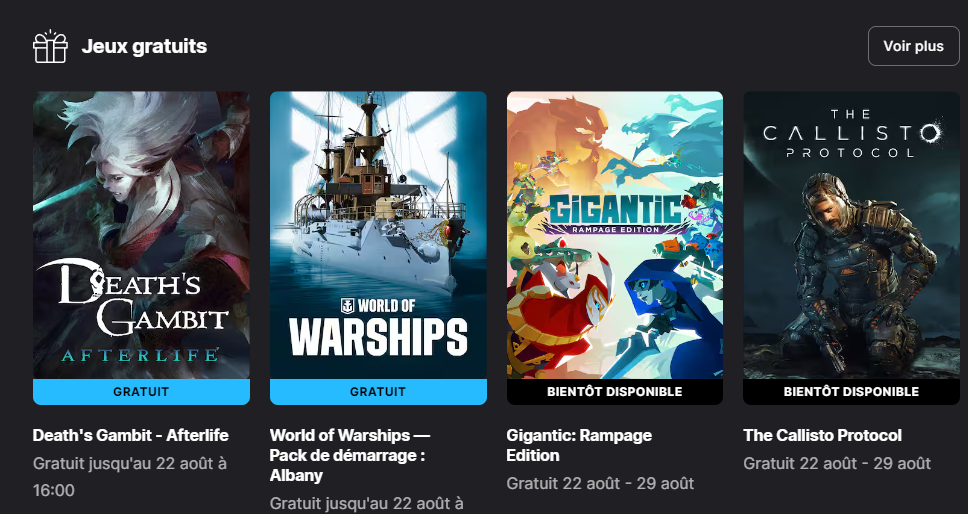Open World of Warships cover image

(378, 235)
